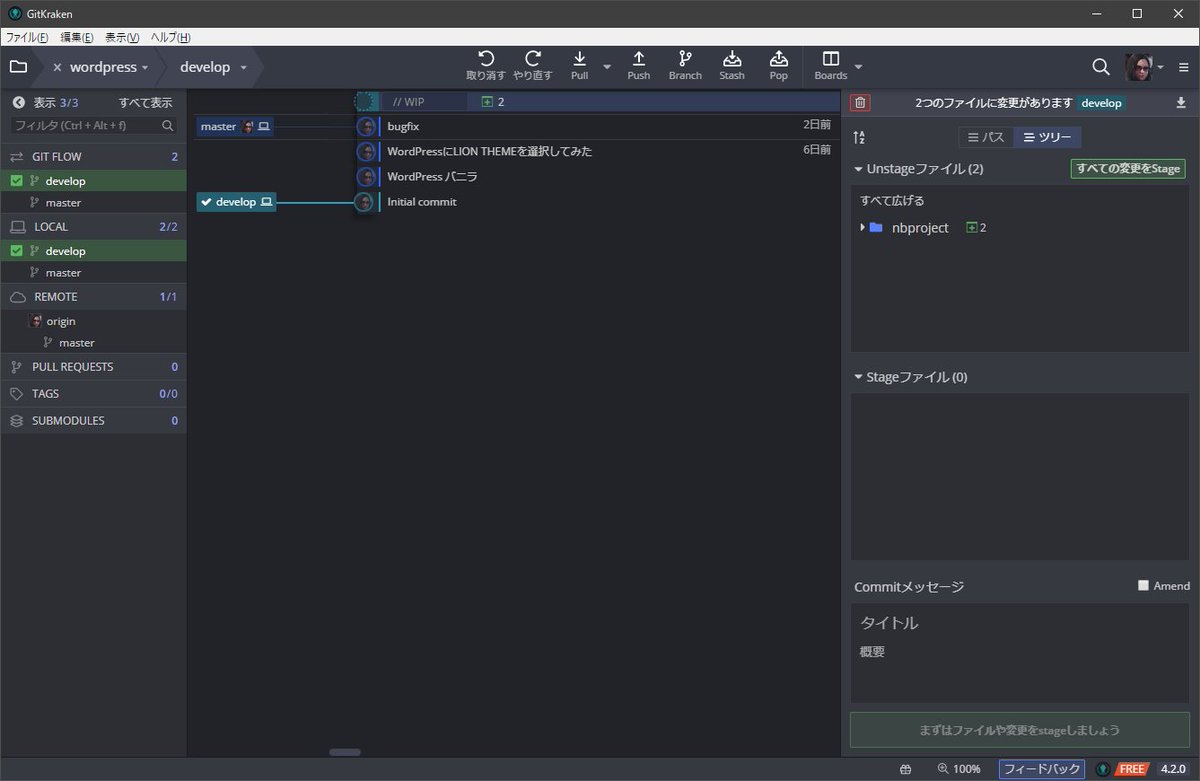Pop the stash with Pop icon
1200x781 pixels.
coord(779,66)
